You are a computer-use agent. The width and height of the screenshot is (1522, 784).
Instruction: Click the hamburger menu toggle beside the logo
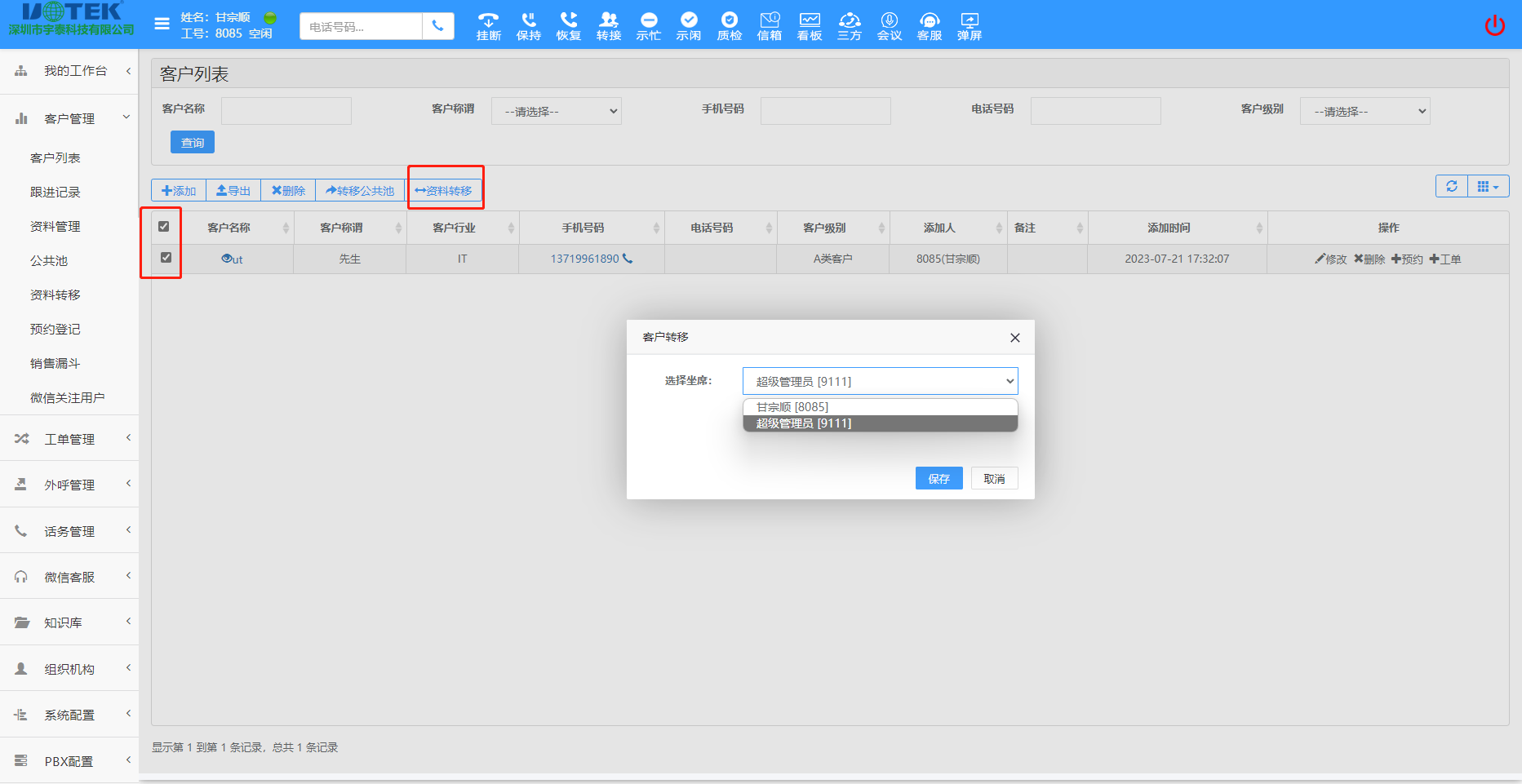tap(161, 24)
